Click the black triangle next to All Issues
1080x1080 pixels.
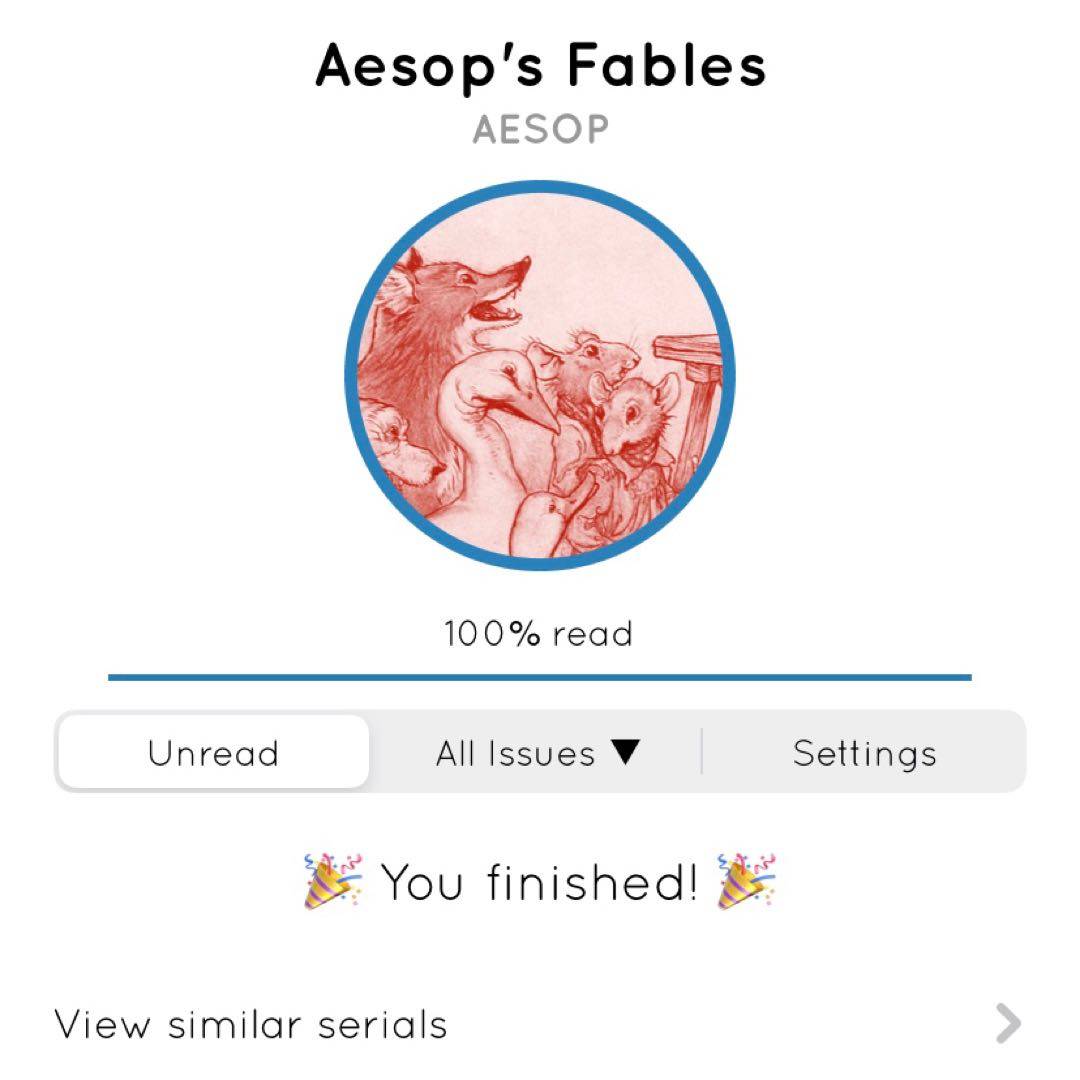625,753
